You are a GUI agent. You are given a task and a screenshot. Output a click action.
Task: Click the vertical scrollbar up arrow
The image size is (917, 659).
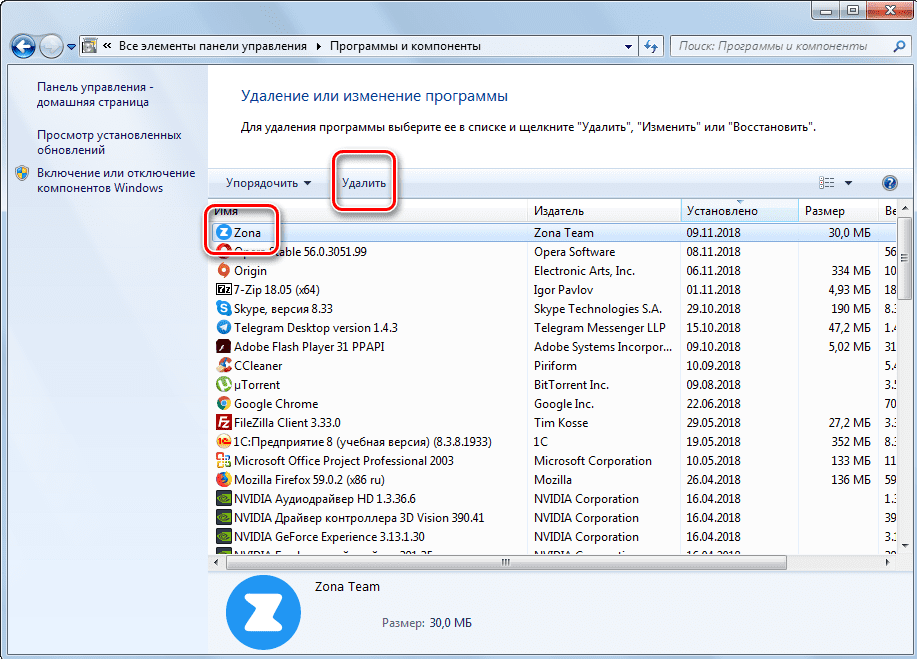click(905, 208)
